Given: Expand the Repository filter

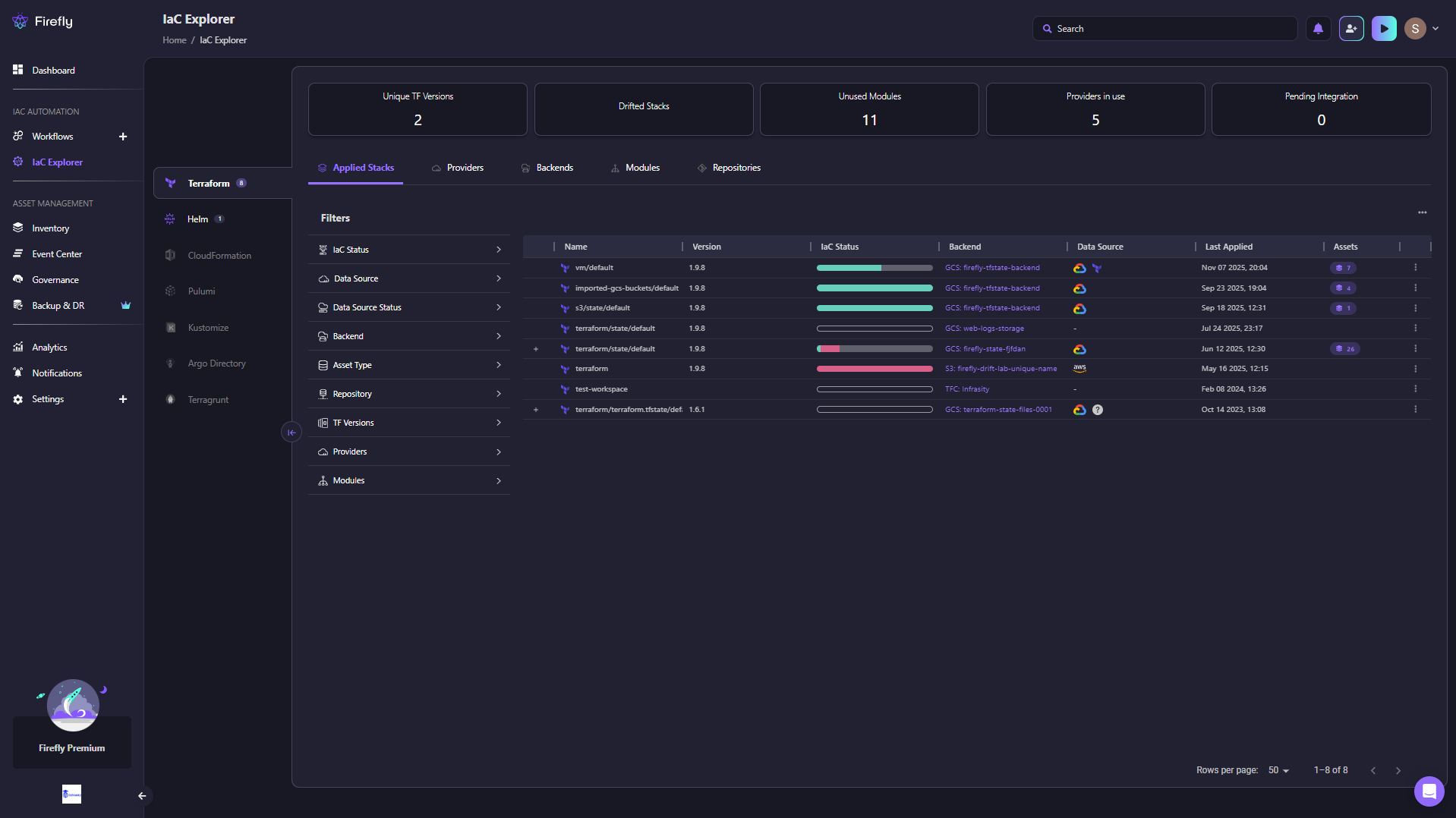Looking at the screenshot, I should click(x=409, y=394).
